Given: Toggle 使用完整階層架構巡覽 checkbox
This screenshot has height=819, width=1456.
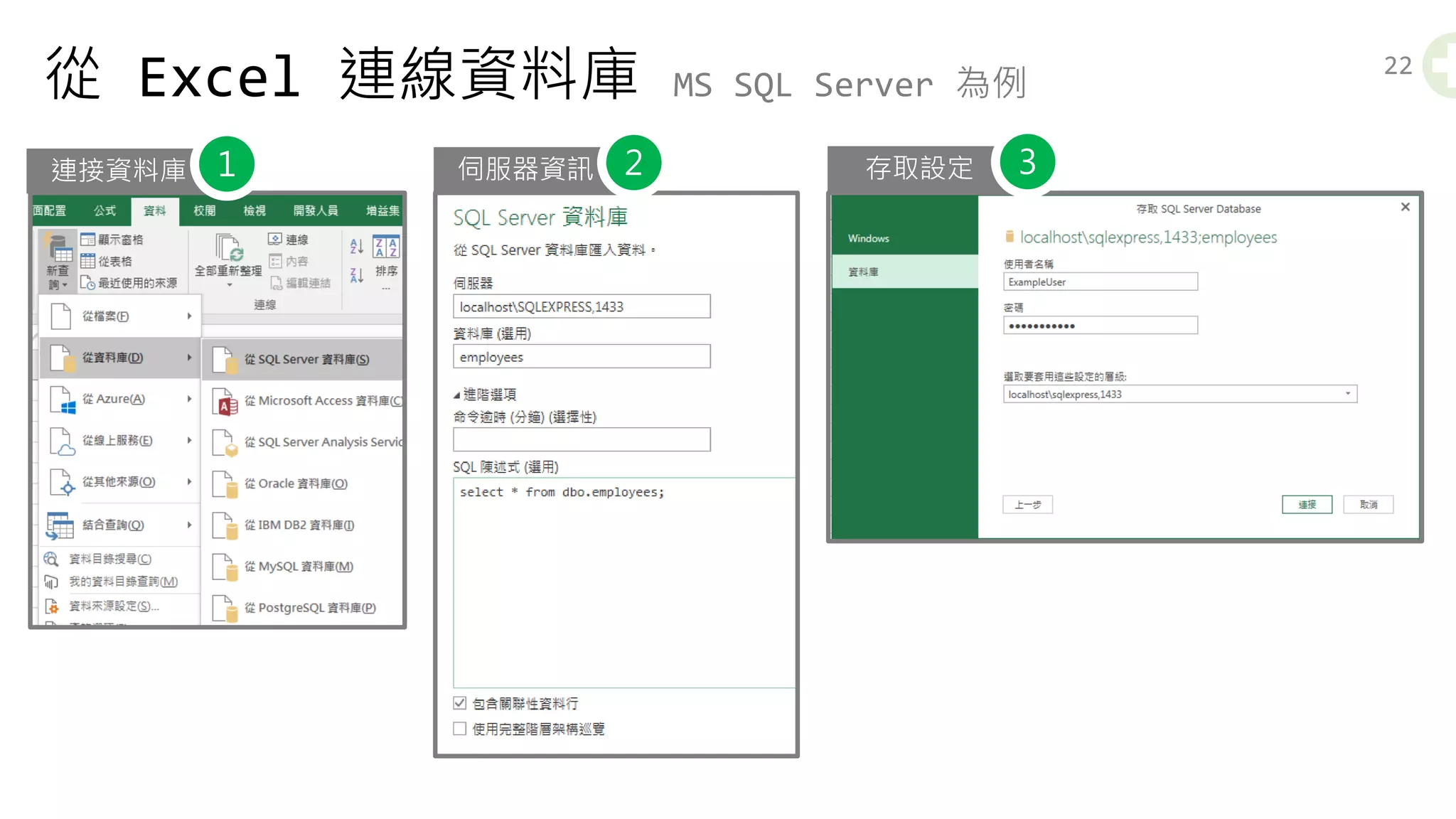Looking at the screenshot, I should pyautogui.click(x=460, y=729).
